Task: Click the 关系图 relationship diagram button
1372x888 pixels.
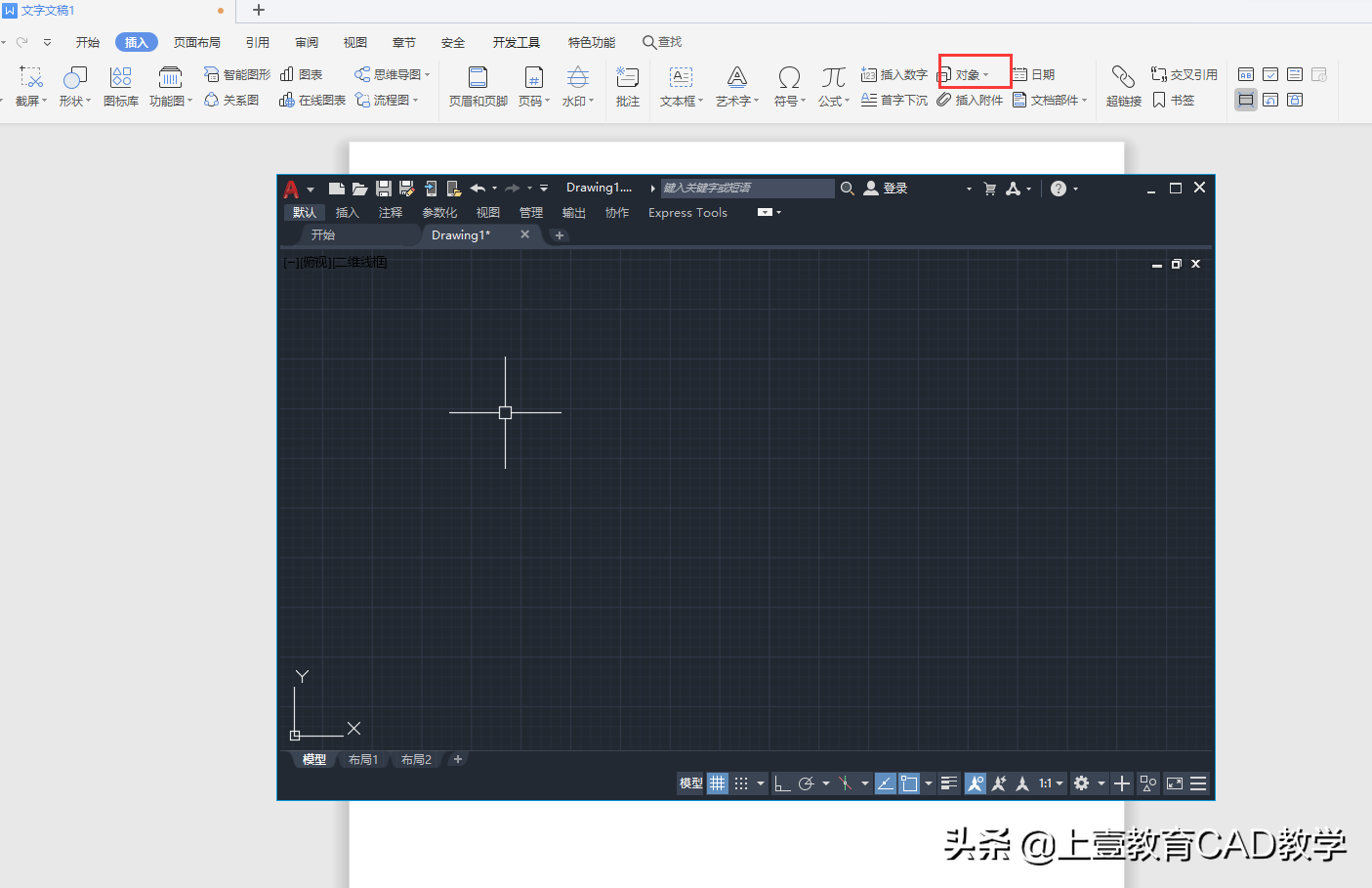Action: coord(231,100)
